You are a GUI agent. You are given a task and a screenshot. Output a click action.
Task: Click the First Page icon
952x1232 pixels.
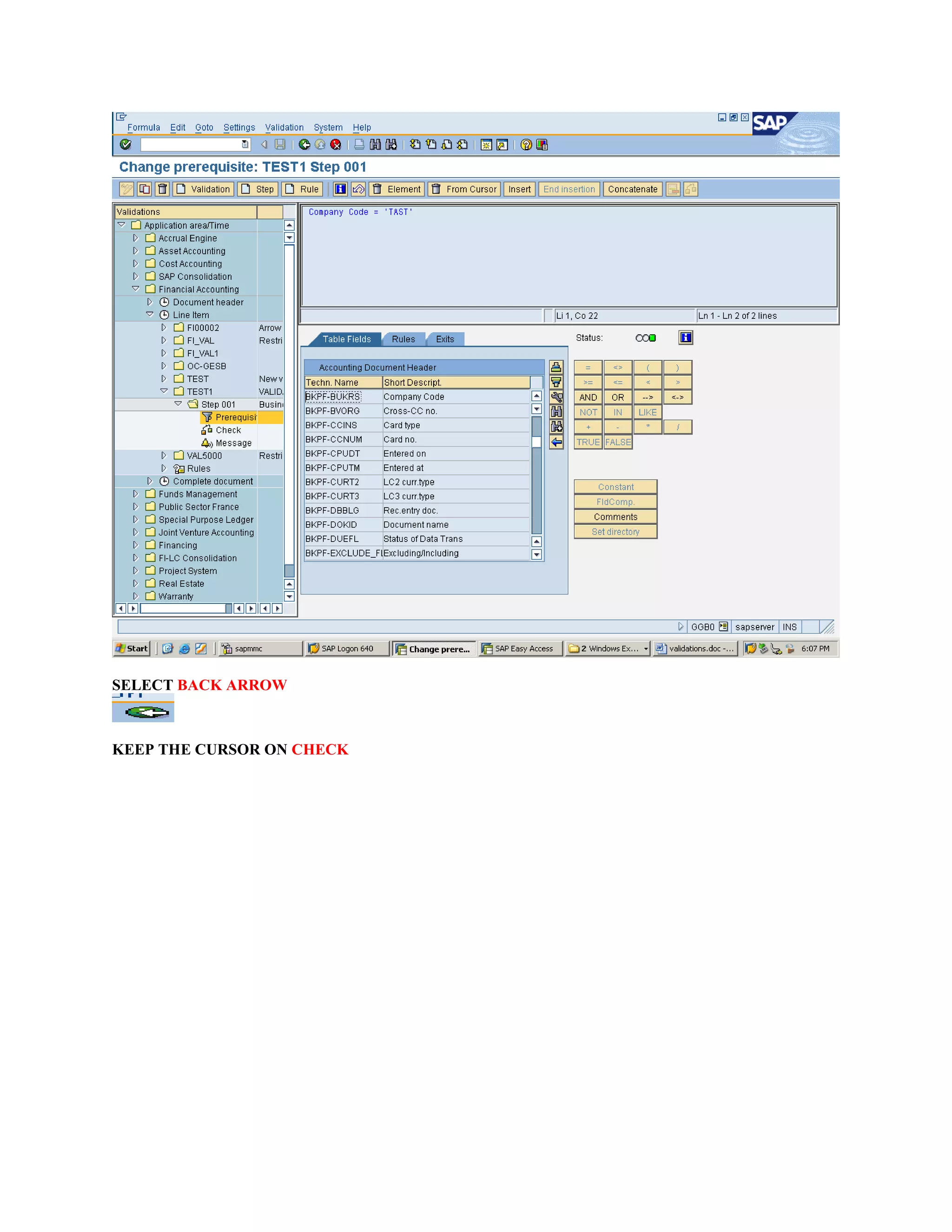415,145
